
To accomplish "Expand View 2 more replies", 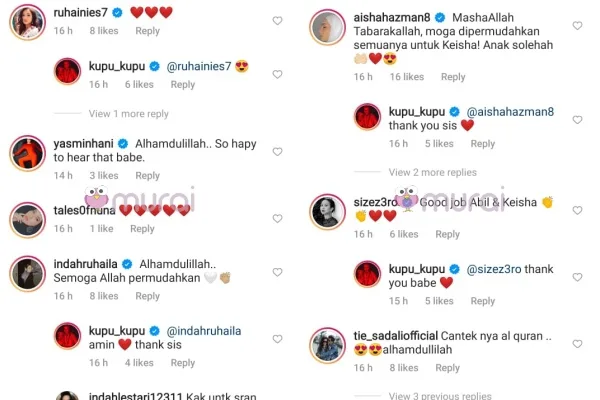I will (x=433, y=172).
